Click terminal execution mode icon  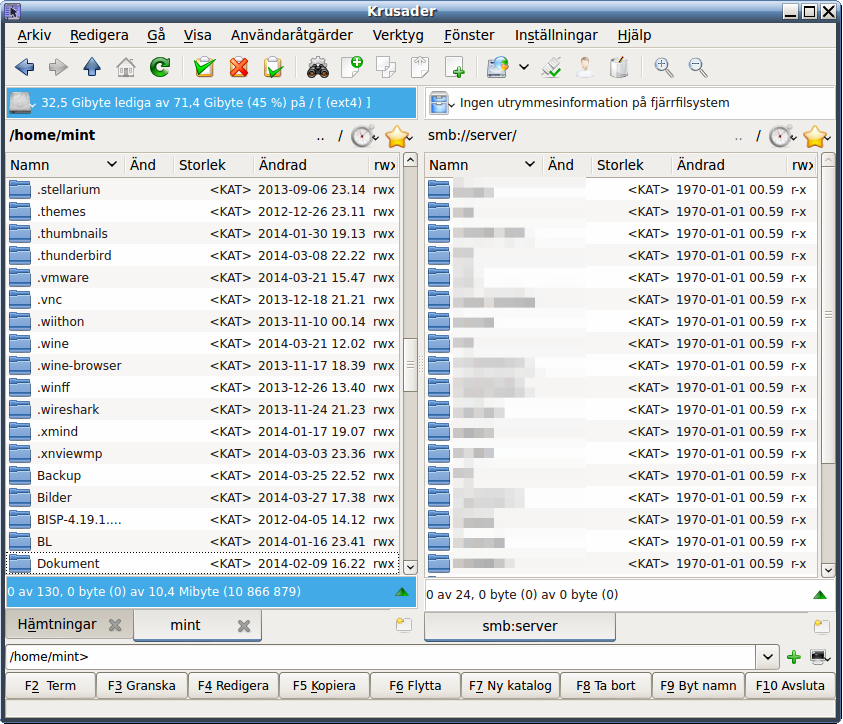coord(819,657)
